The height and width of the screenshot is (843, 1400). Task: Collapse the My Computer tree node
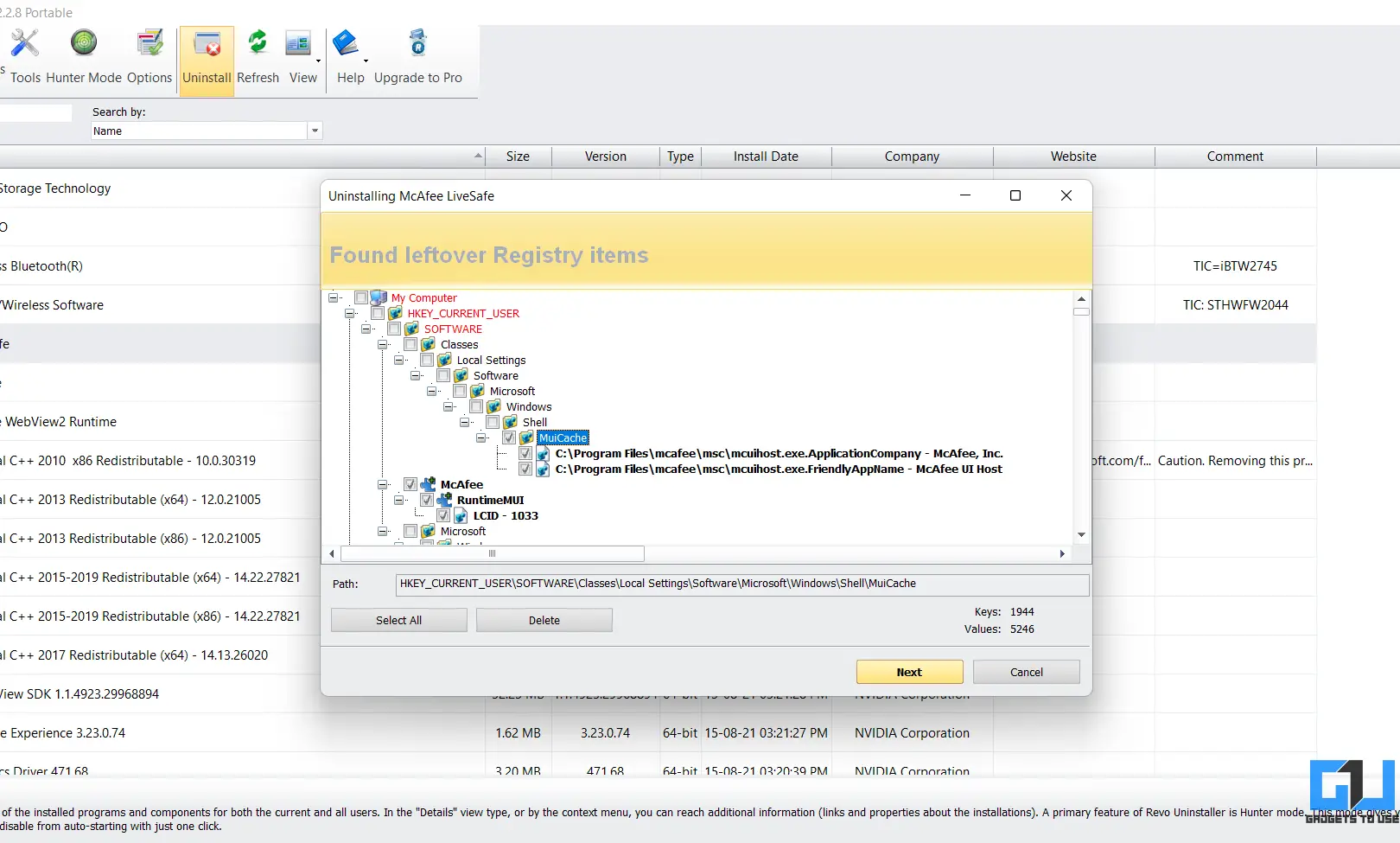(x=333, y=297)
